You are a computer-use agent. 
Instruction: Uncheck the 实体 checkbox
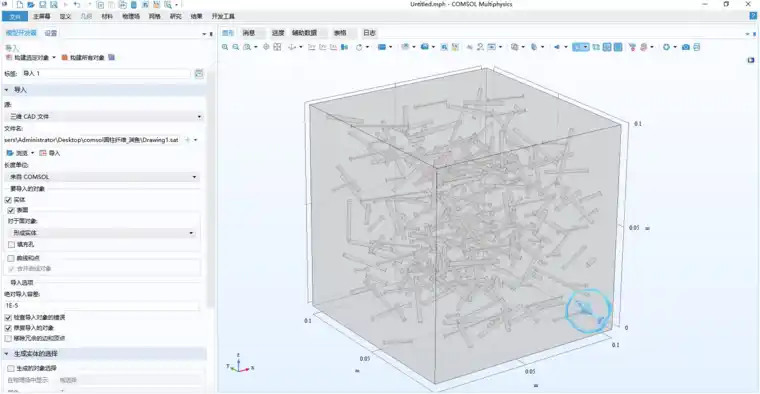(8, 200)
